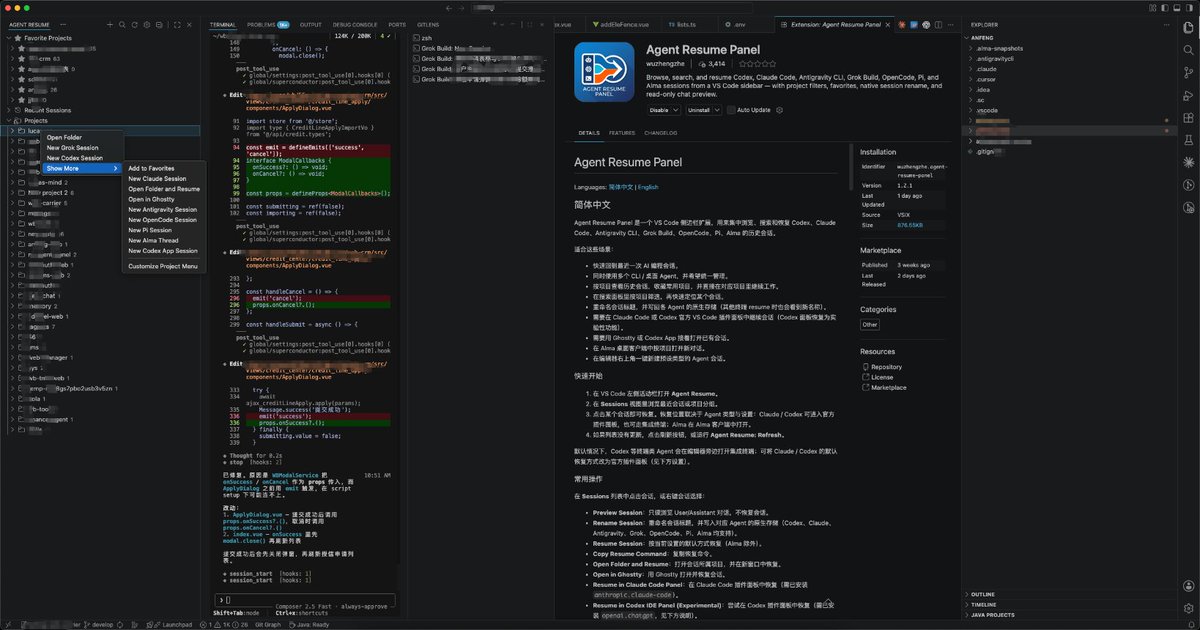
Task: Switch to the GITLENS panel tab
Action: pyautogui.click(x=427, y=24)
